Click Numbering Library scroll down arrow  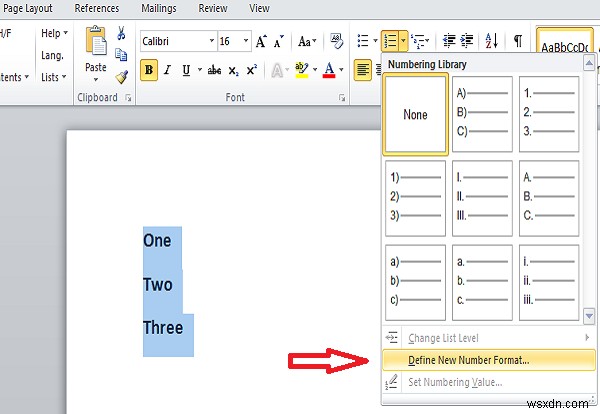(589, 316)
